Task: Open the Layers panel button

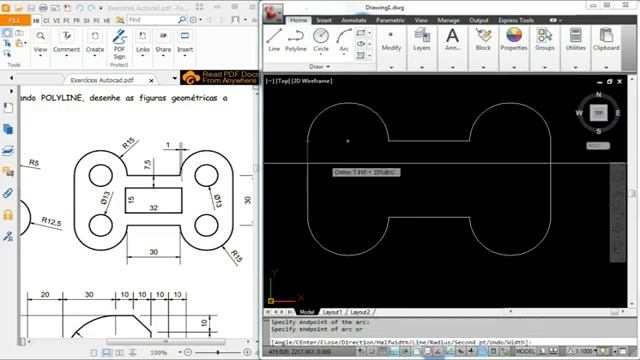Action: click(422, 40)
